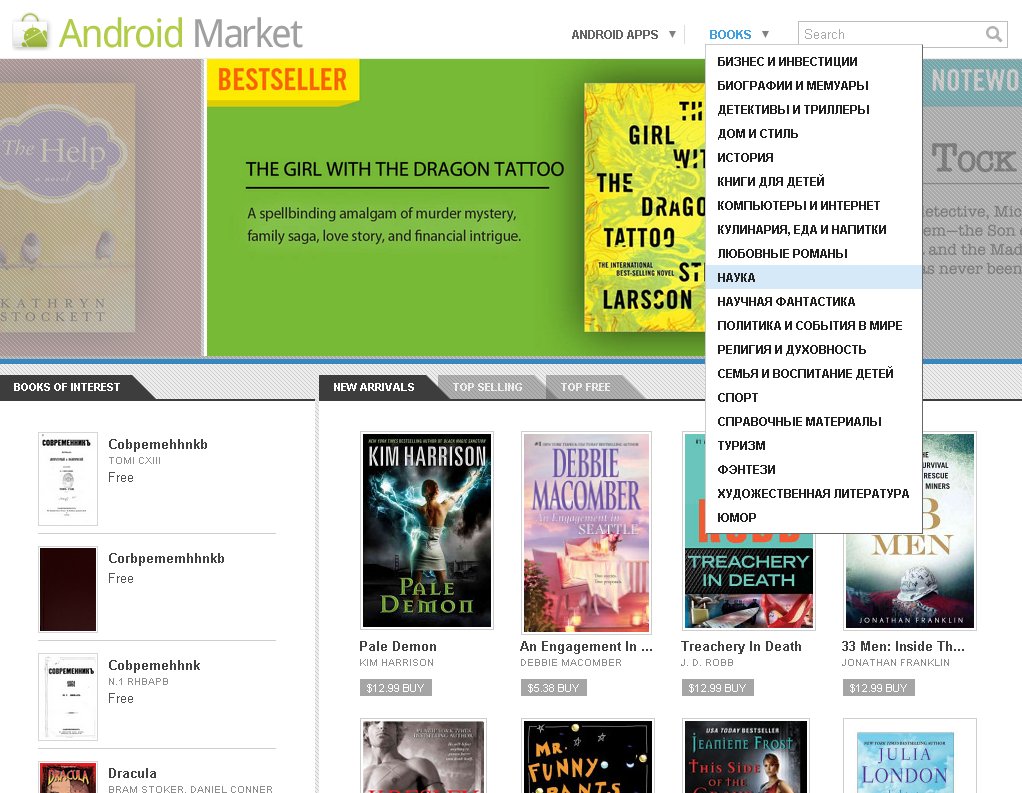Switch to New Arrivals tab
The width and height of the screenshot is (1022, 793).
[373, 387]
